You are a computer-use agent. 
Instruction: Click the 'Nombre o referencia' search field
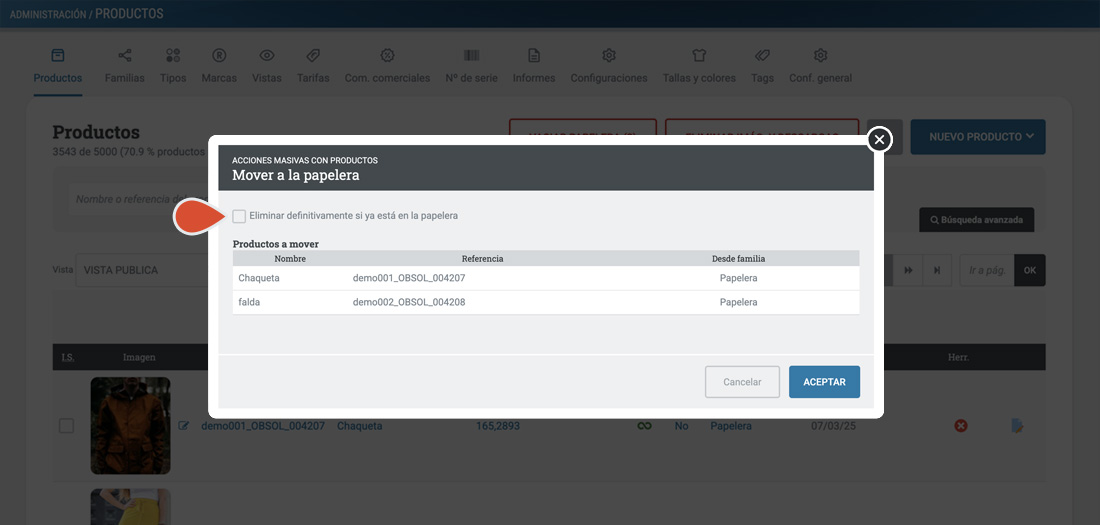(x=140, y=199)
